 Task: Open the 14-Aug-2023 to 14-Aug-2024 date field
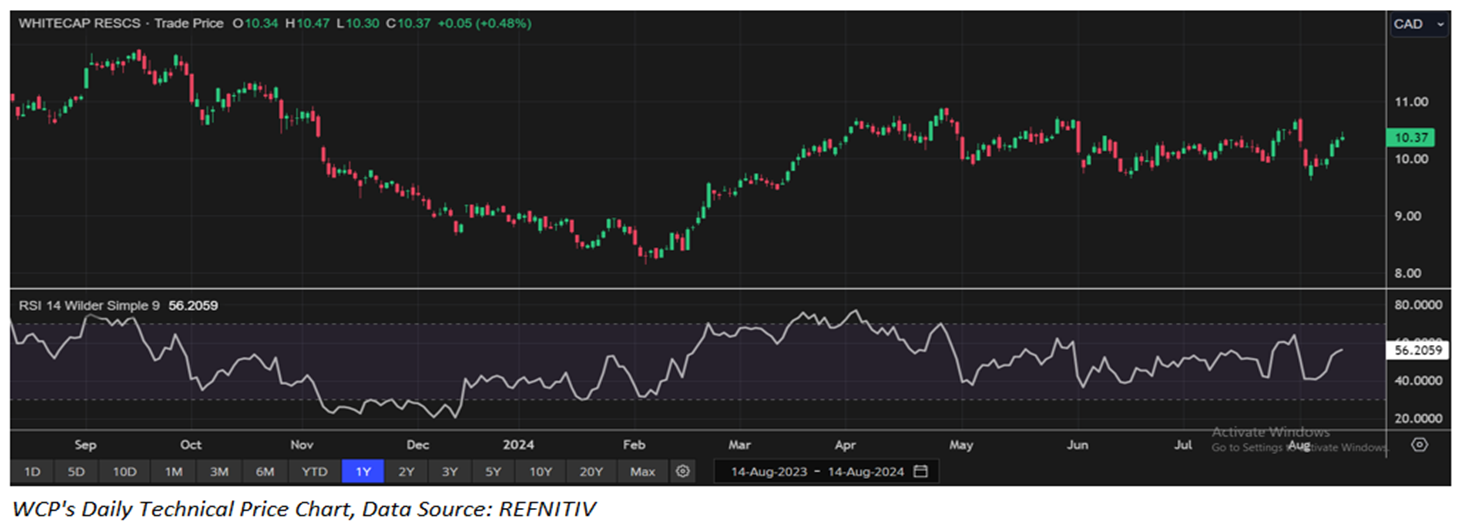pyautogui.click(x=816, y=471)
